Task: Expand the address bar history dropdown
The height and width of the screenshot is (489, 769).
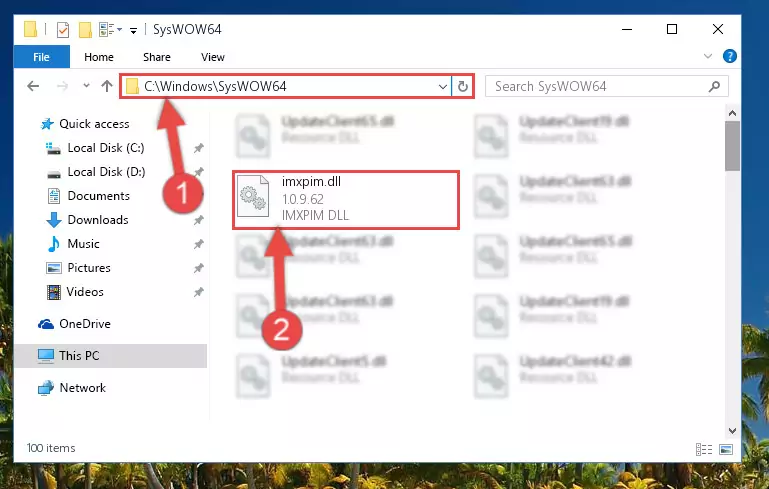Action: pos(443,87)
